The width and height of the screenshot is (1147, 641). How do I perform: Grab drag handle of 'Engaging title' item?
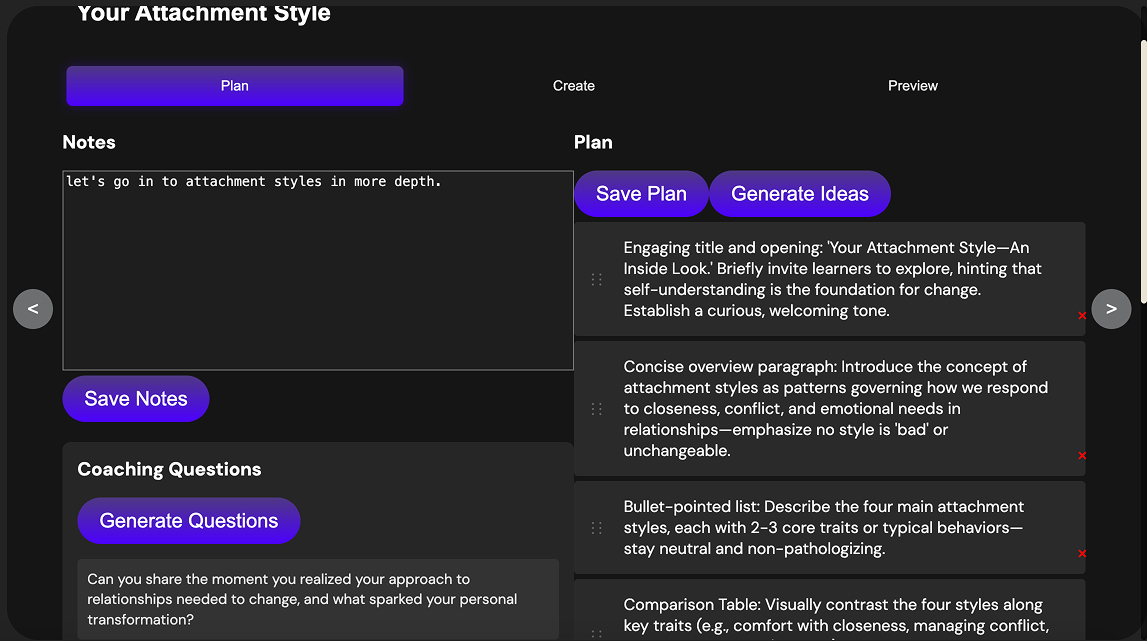(597, 280)
